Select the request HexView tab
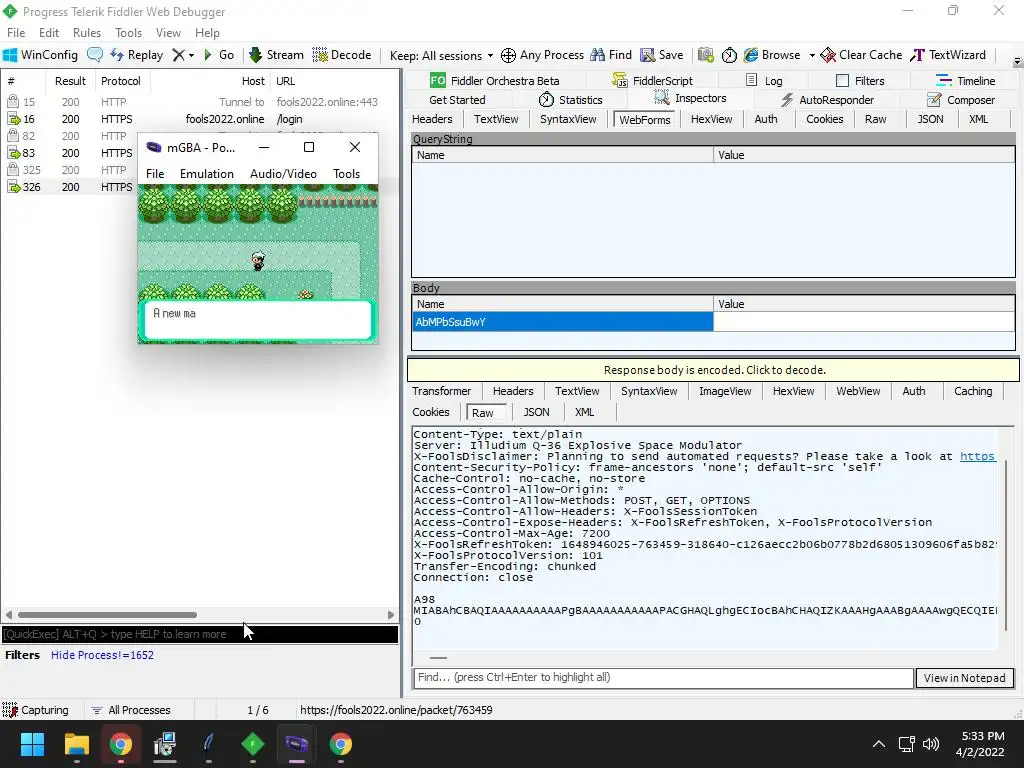This screenshot has height=768, width=1024. tap(711, 119)
